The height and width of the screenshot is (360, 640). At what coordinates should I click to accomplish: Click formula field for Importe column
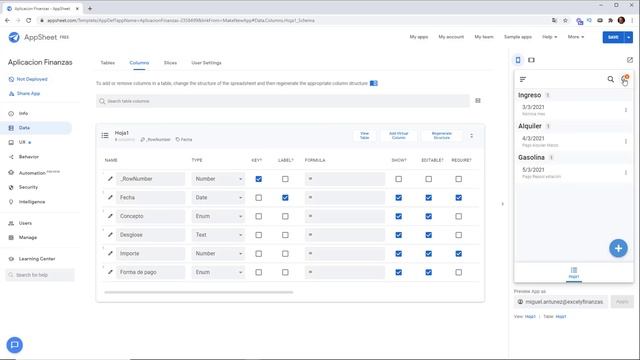click(x=344, y=253)
